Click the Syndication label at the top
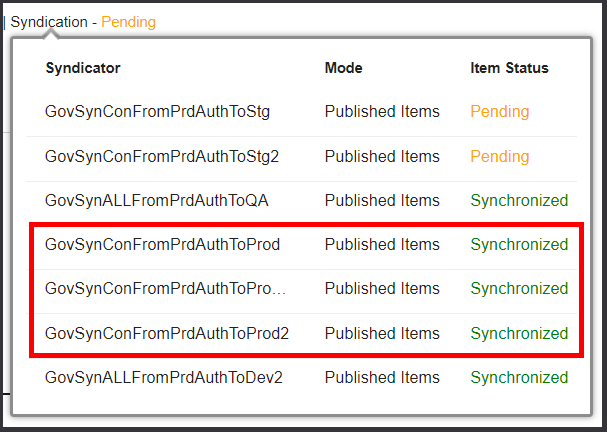 pos(49,21)
